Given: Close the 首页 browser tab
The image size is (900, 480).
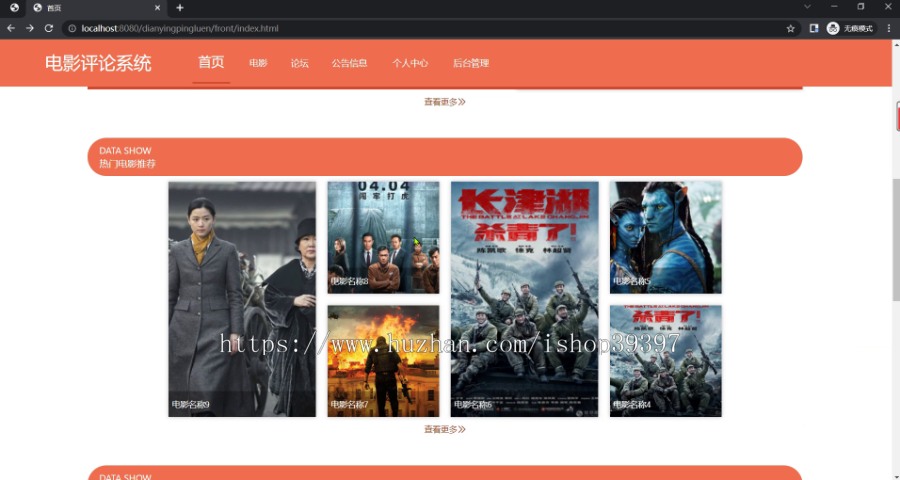Looking at the screenshot, I should click(158, 8).
